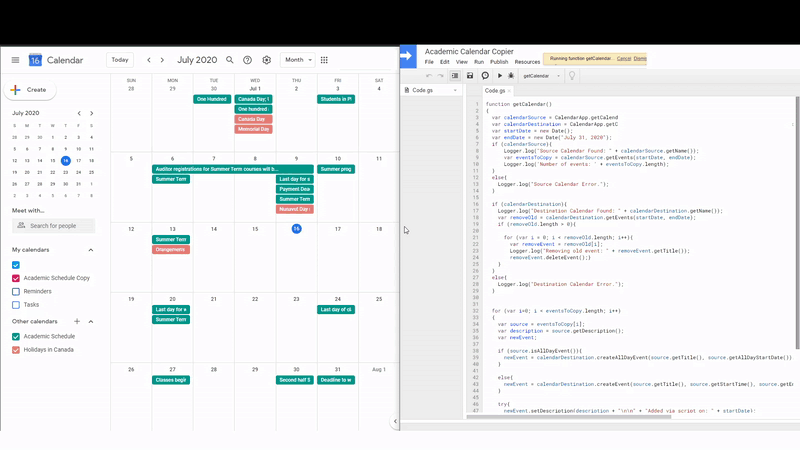Undo in the script editor toolbar

(429, 76)
